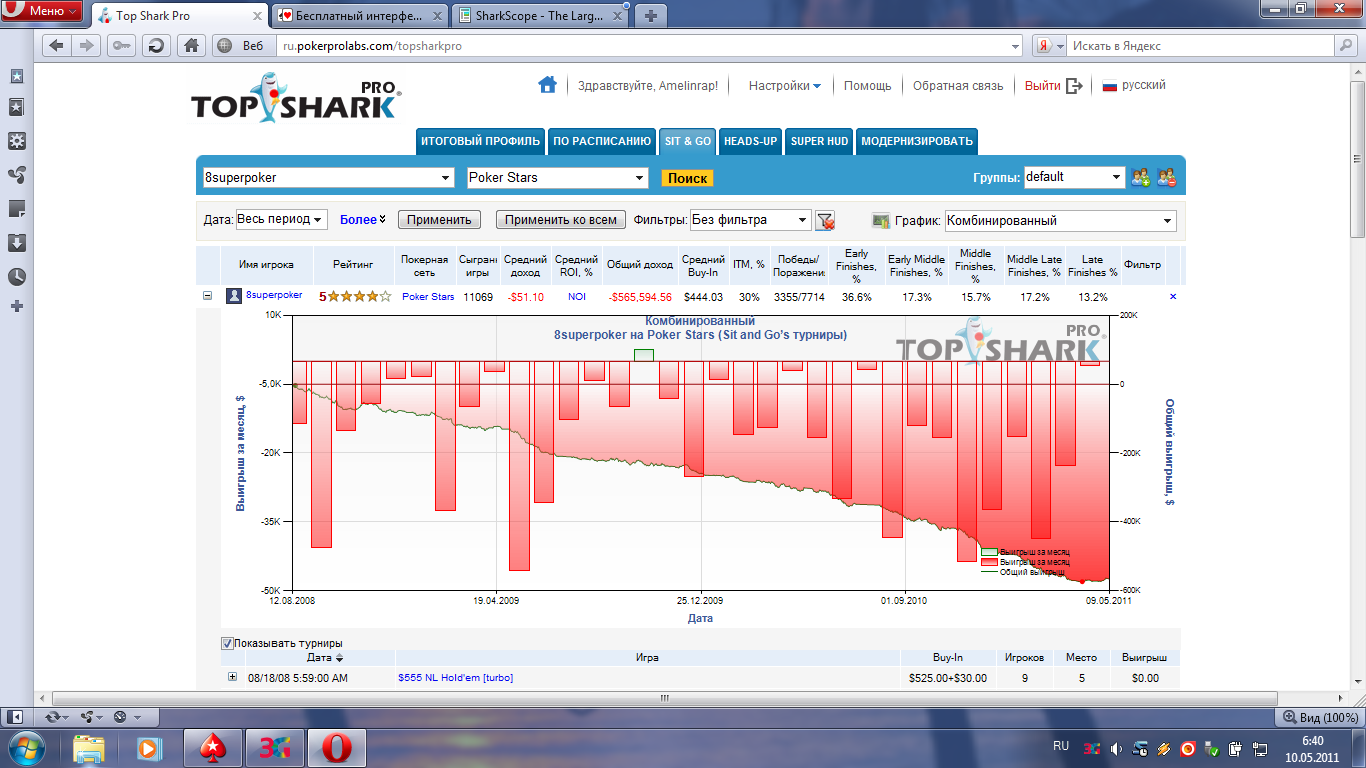Click the clear filter funnel icon
1366x768 pixels.
click(825, 221)
